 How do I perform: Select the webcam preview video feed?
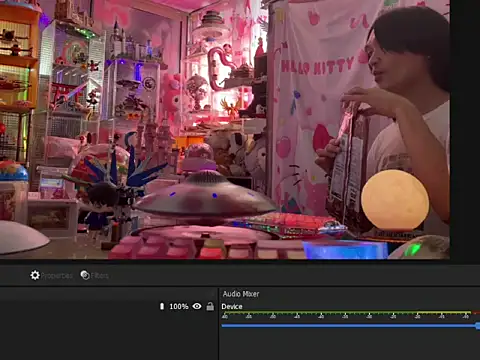(x=225, y=129)
